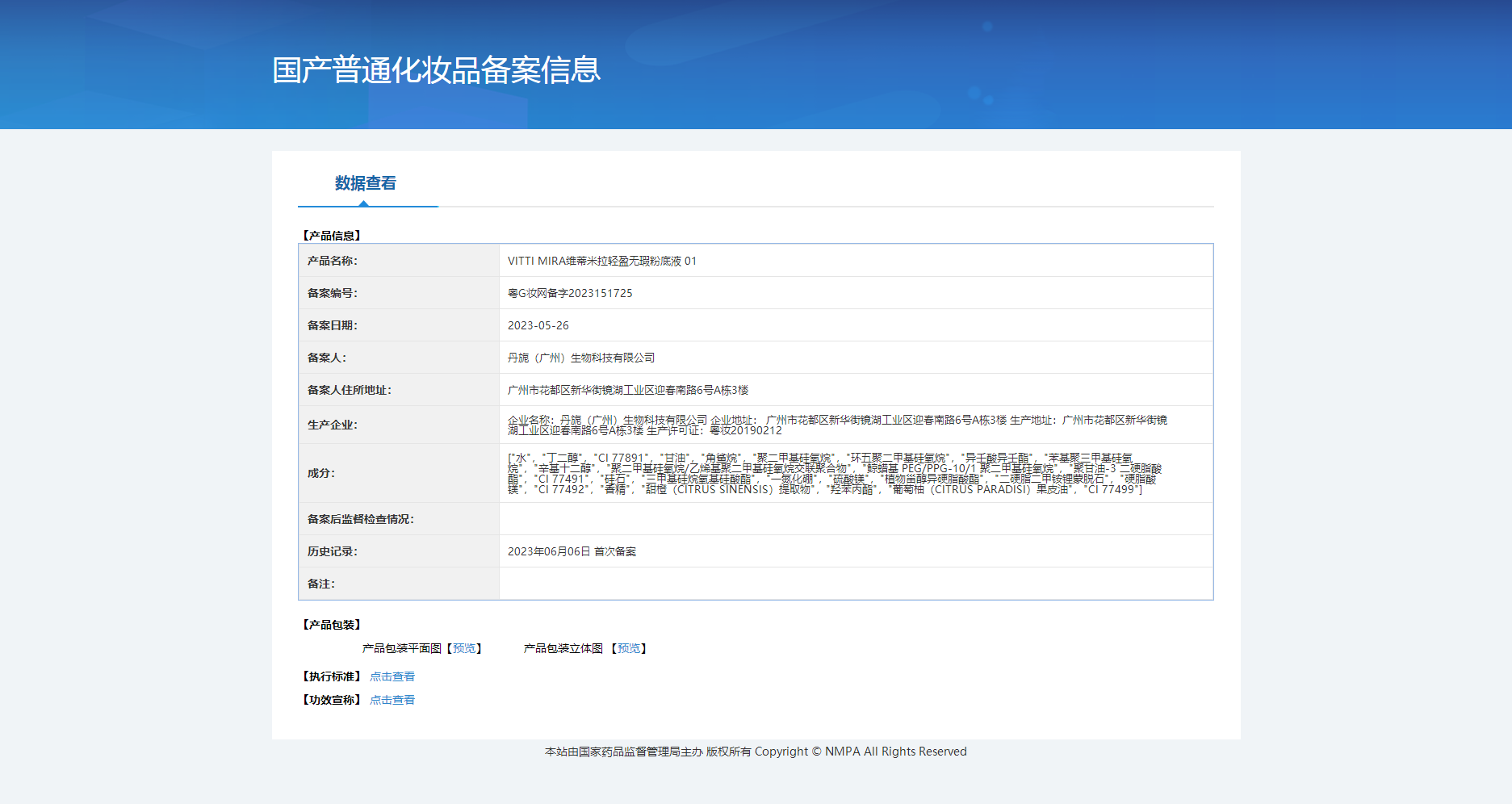Open 预览 link for 产品包装立体图
The width and height of the screenshot is (1512, 804).
point(629,648)
